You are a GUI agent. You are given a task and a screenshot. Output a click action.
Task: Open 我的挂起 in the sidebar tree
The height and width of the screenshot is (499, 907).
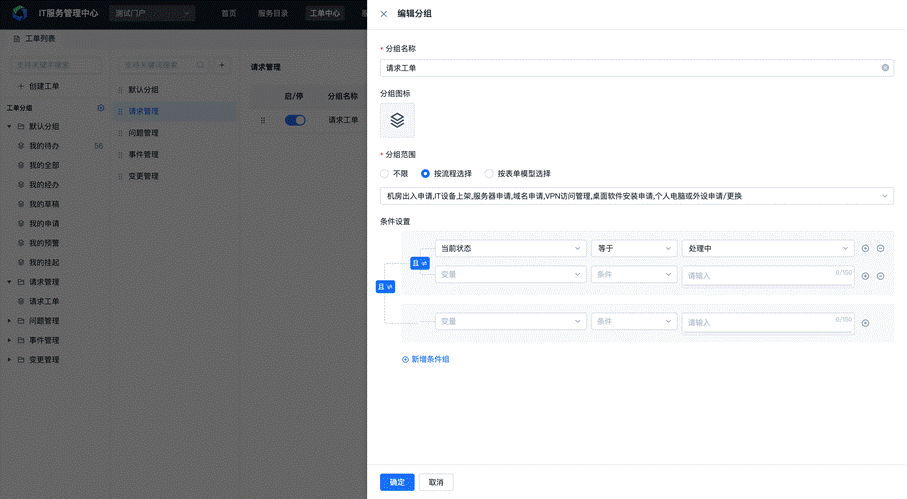click(x=45, y=263)
